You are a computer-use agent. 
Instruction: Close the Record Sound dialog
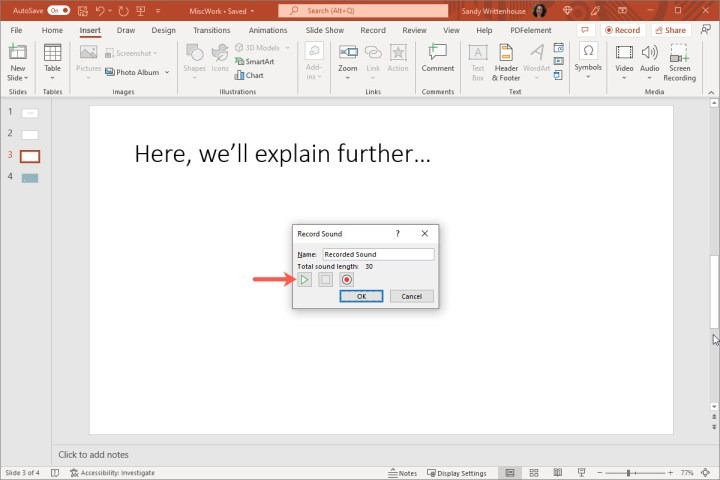pyautogui.click(x=425, y=233)
